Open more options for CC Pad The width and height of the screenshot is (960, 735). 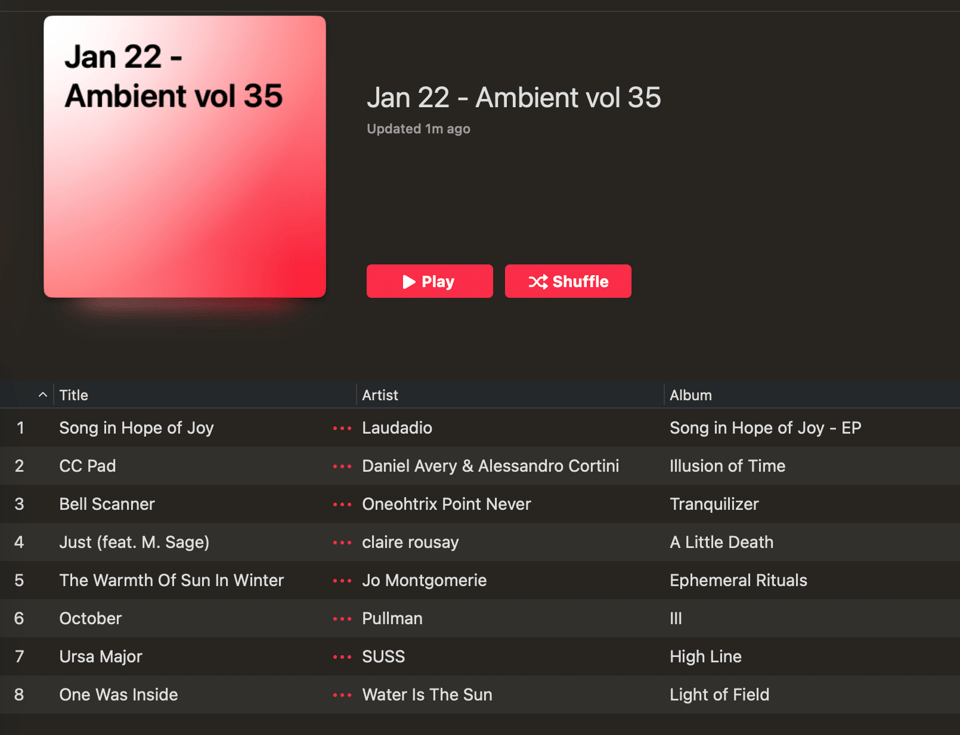(x=342, y=466)
